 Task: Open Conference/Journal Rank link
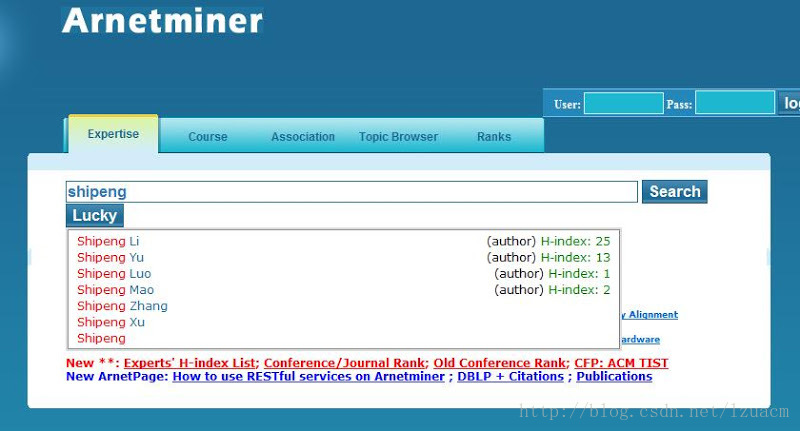pos(344,363)
